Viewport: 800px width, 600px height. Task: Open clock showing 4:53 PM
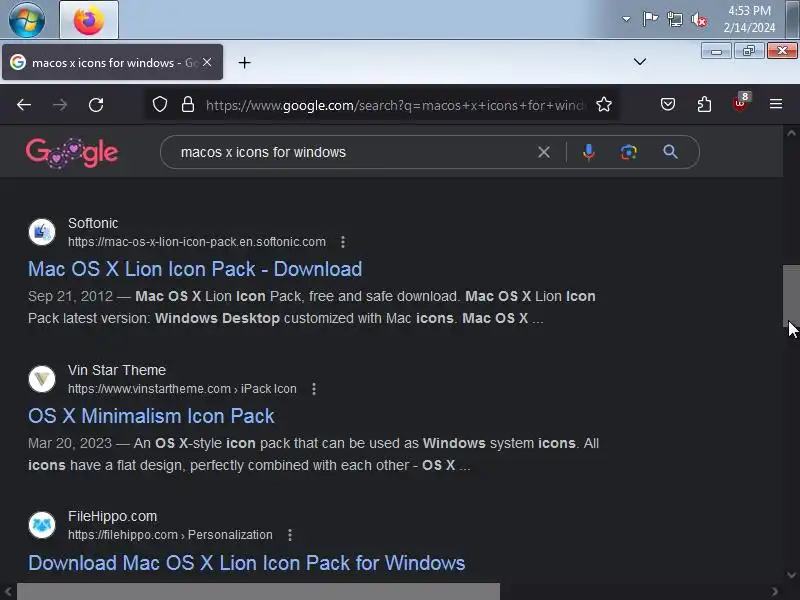tap(749, 19)
